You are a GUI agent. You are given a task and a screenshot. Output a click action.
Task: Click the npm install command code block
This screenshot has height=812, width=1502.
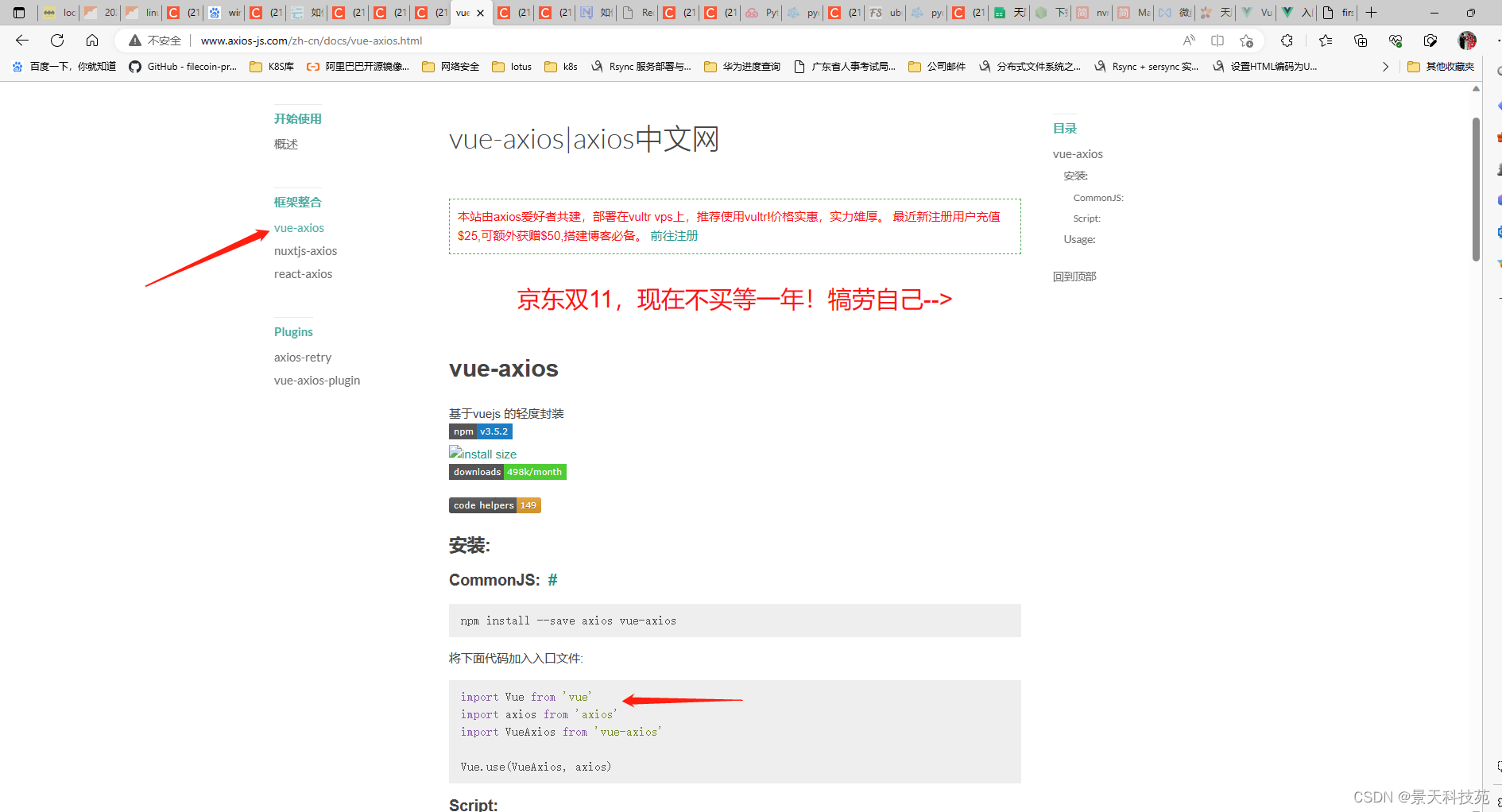pyautogui.click(x=735, y=621)
